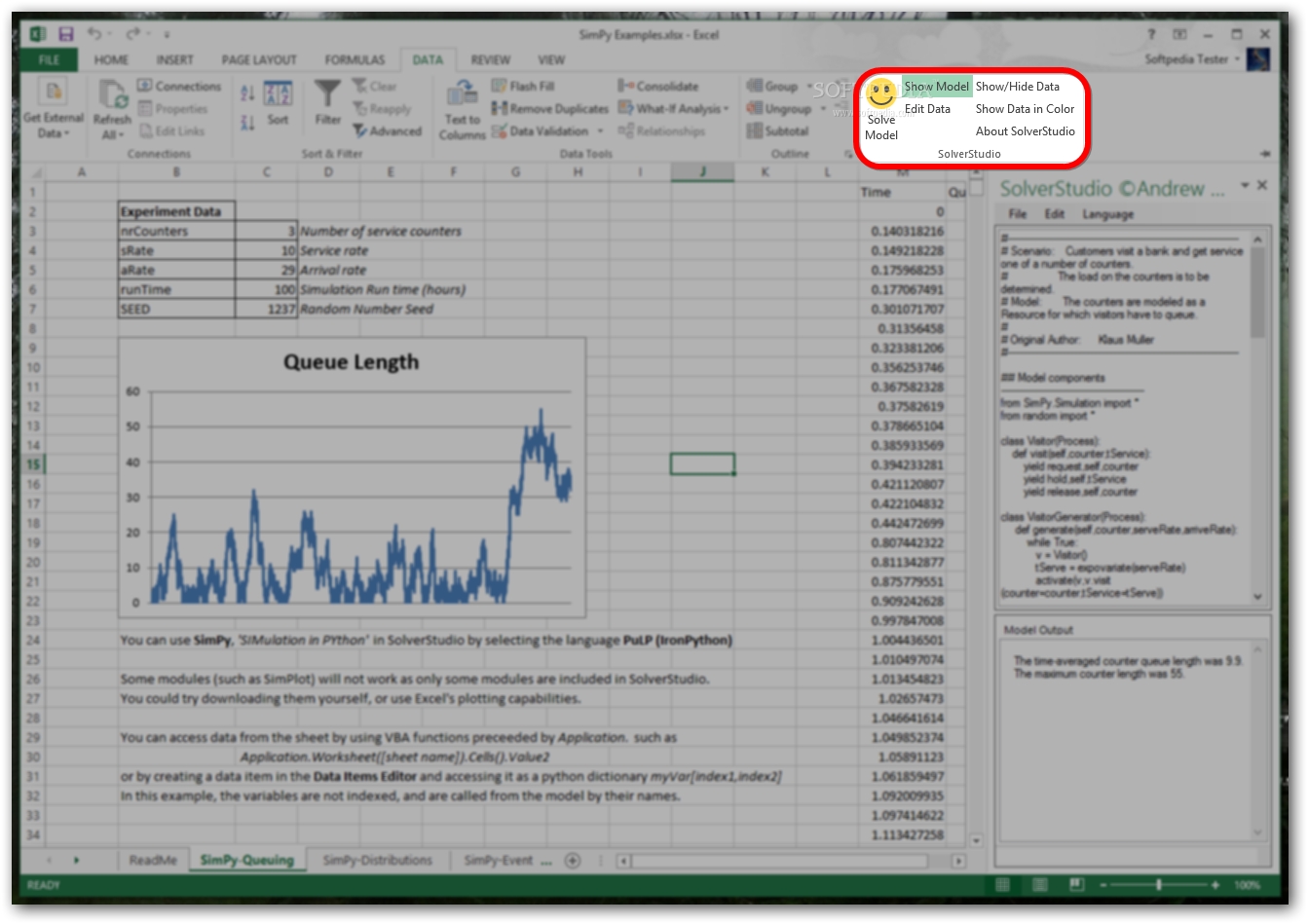Open Language menu in SolverStudio pane
Viewport: 1308px width, 924px height.
click(x=1107, y=213)
